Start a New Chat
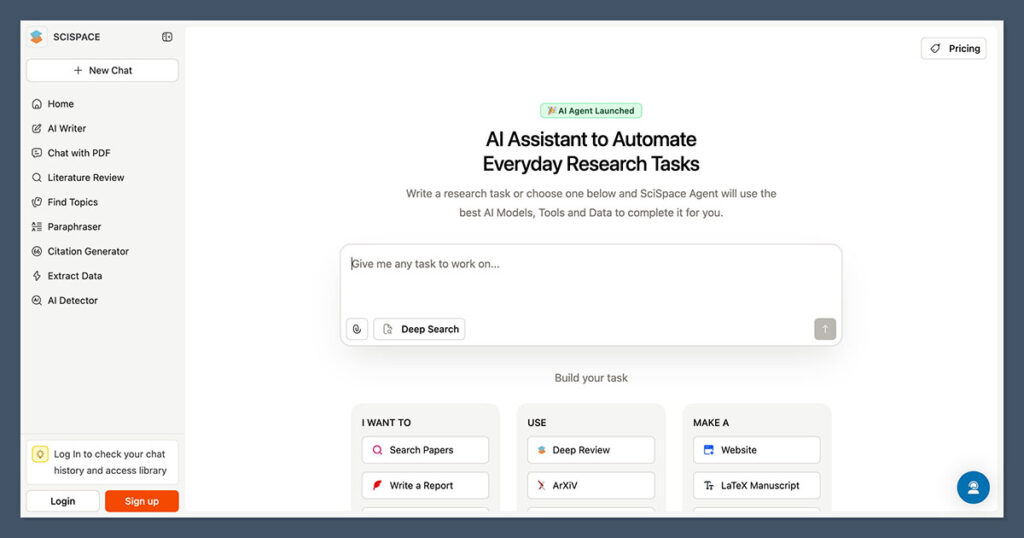1024x538 pixels. tap(103, 71)
